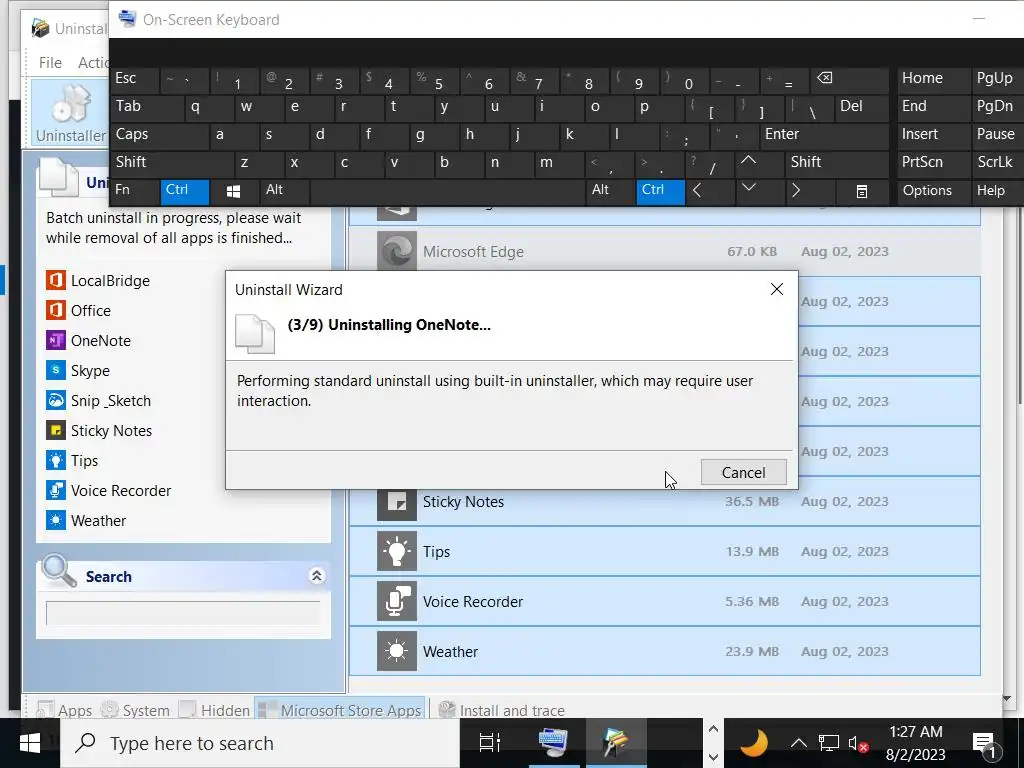Switch to the Apps tab

point(65,710)
